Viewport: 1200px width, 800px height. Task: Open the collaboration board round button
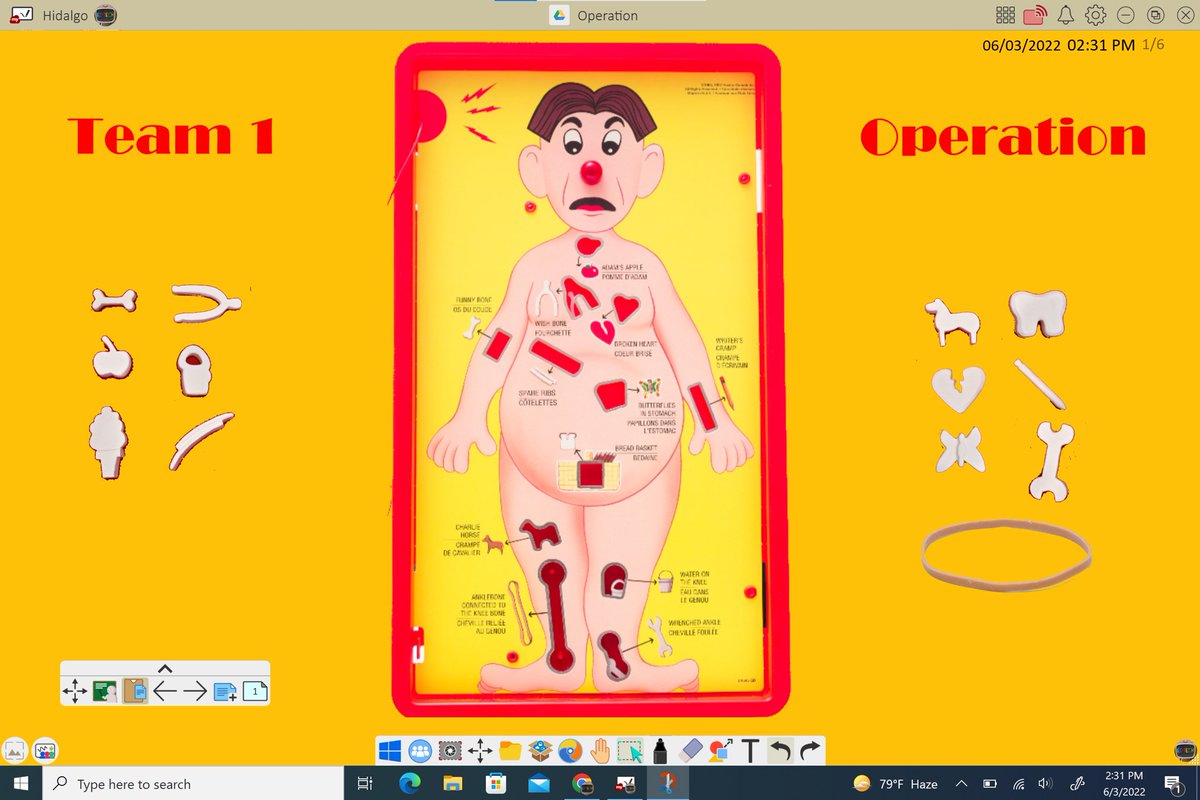45,751
